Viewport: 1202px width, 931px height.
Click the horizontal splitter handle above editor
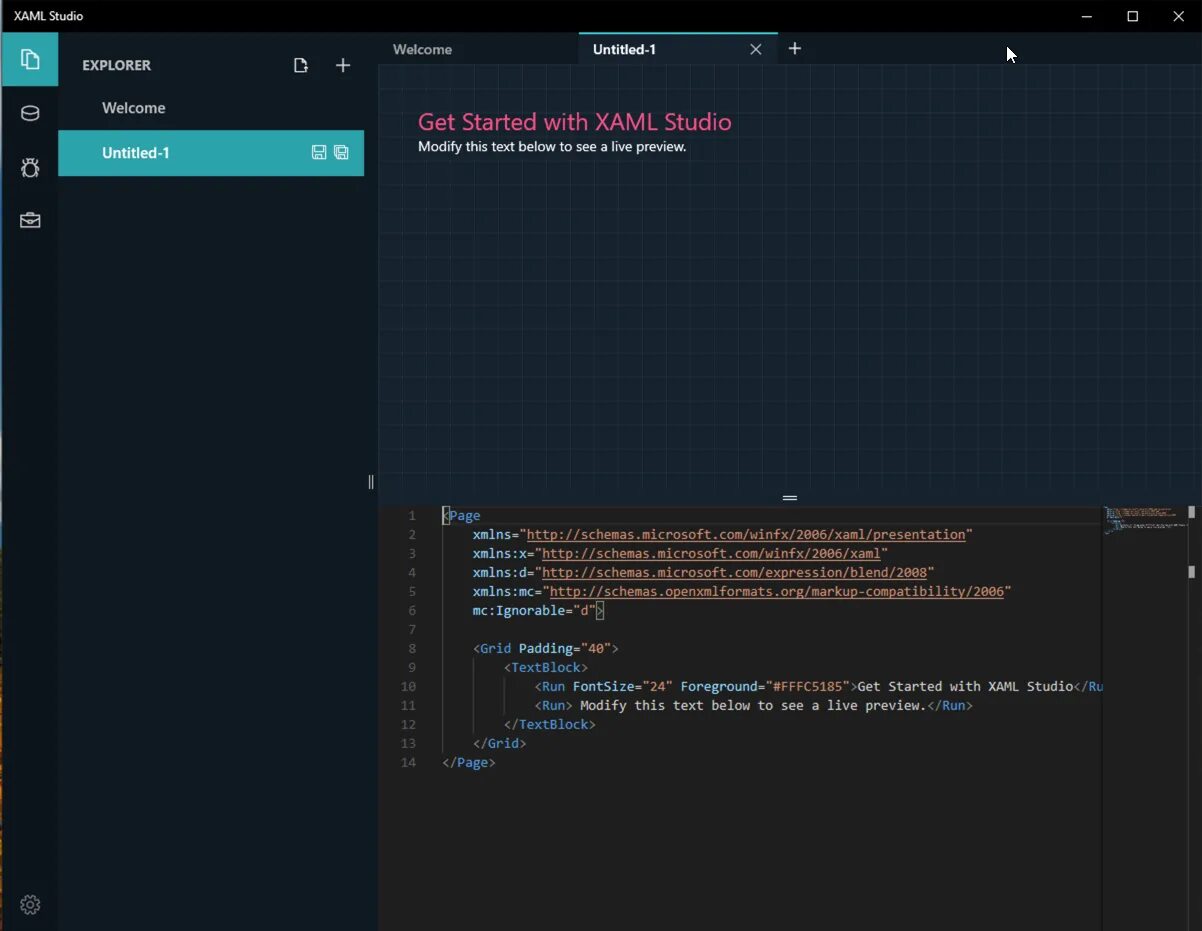[790, 497]
